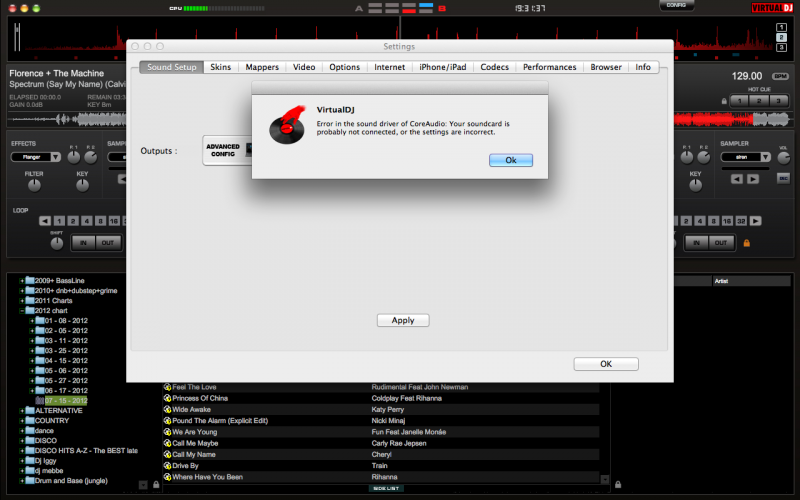
Task: Toggle the hot cue lock icon on right deck
Action: point(724,101)
